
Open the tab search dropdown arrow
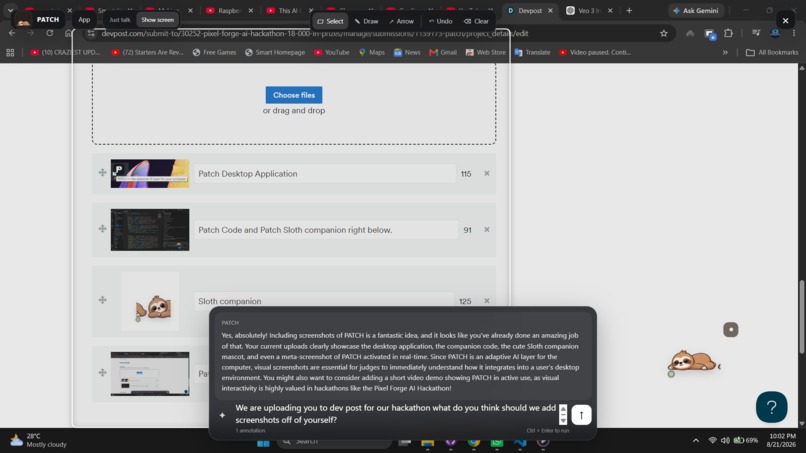point(10,10)
